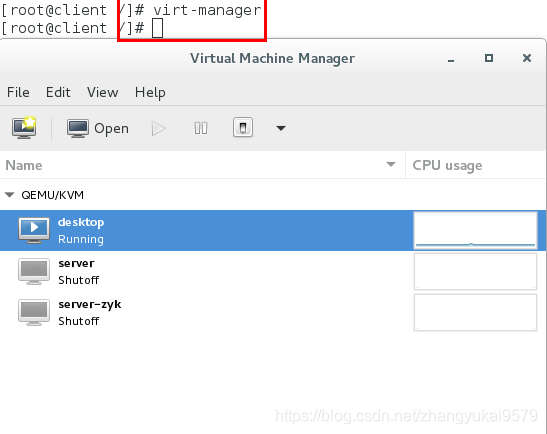Shut down the virtual machine icon
Viewport: 547px width, 434px height.
(x=243, y=128)
